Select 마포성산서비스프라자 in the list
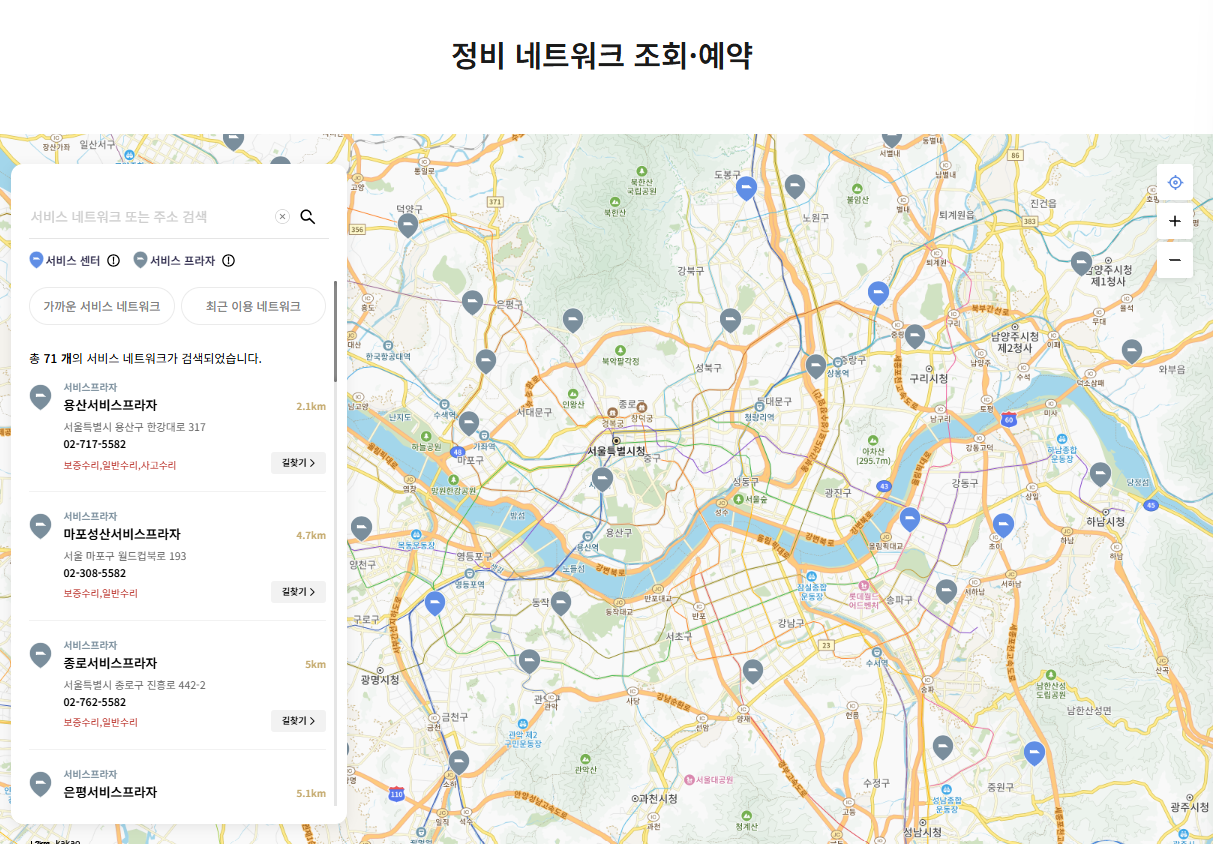 click(122, 535)
